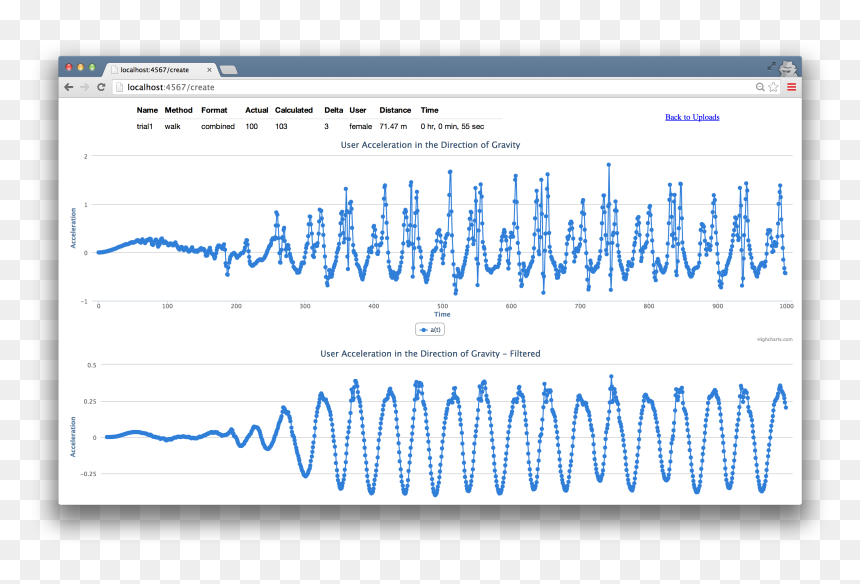Click the zoom magnifier icon in address bar
The image size is (860, 584).
click(x=760, y=87)
